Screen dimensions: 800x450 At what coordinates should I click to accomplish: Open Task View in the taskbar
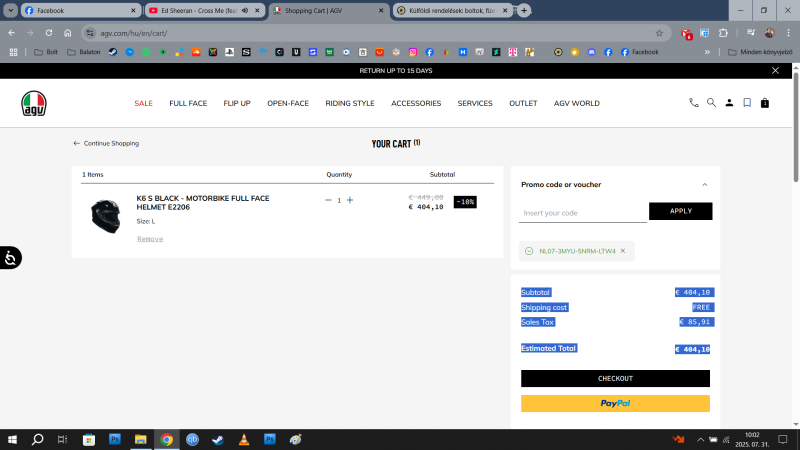coord(62,439)
